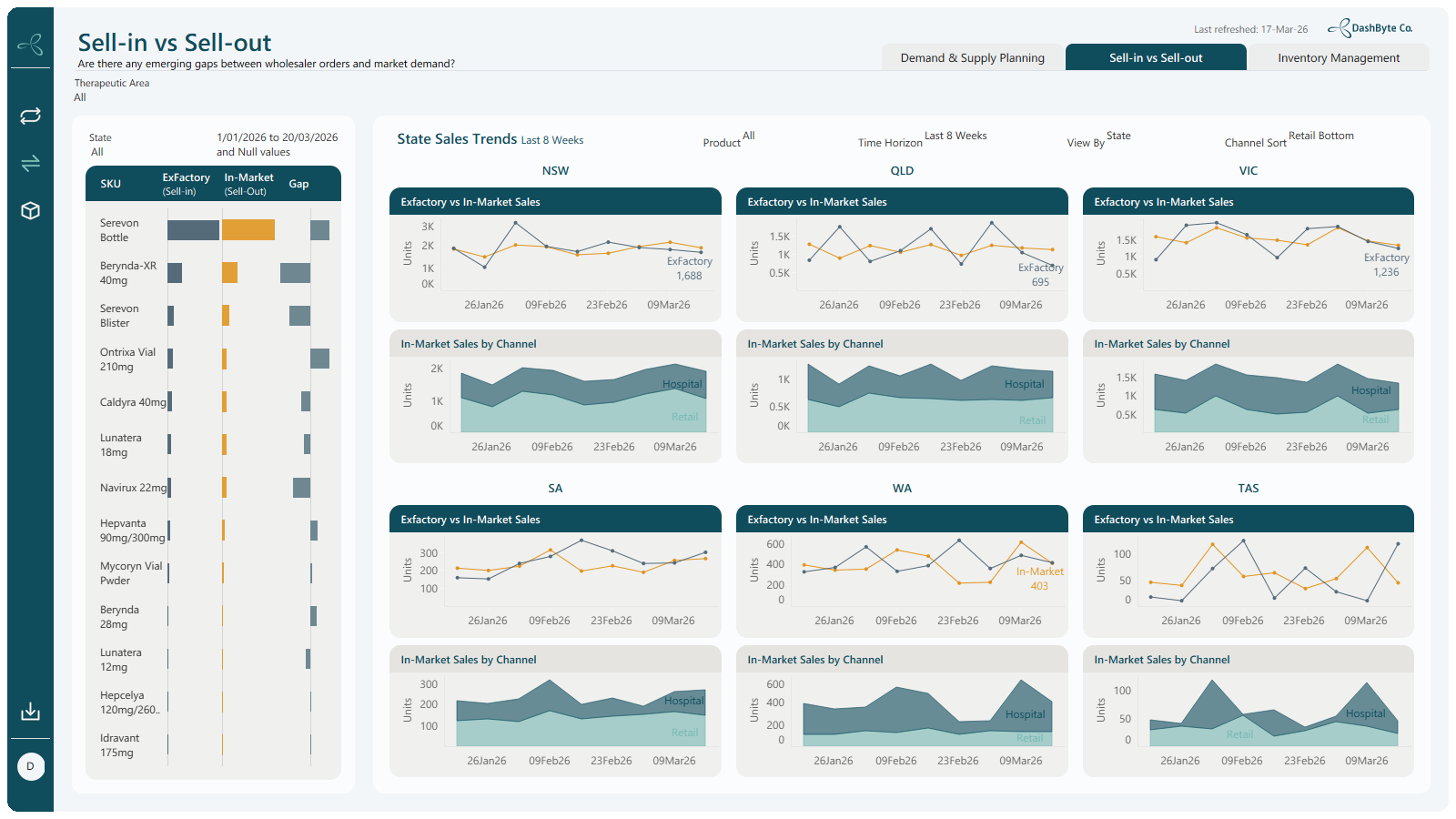Click the download icon in sidebar

click(30, 711)
